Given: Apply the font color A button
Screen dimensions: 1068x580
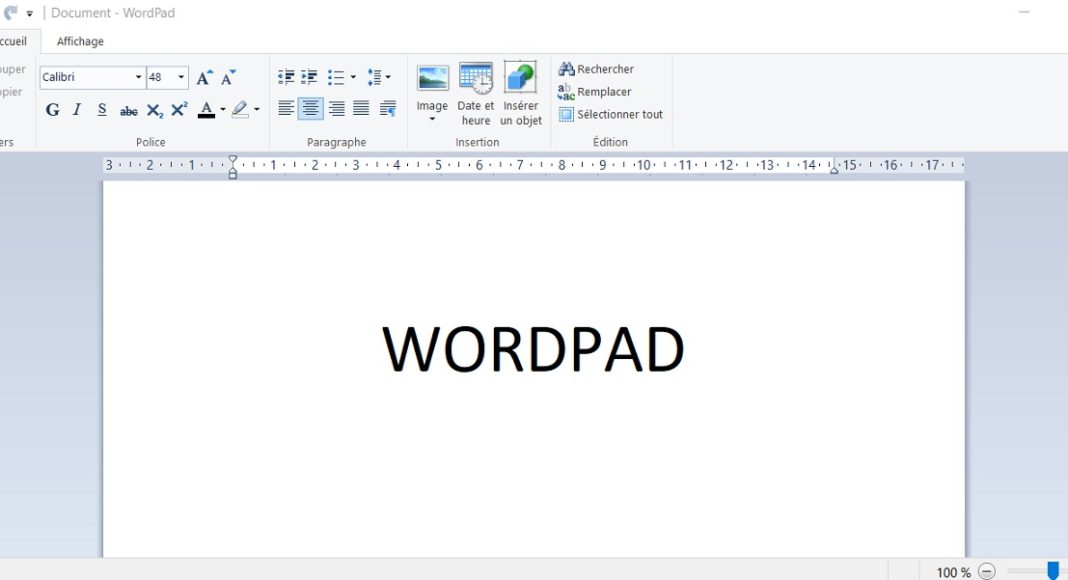Looking at the screenshot, I should [206, 110].
